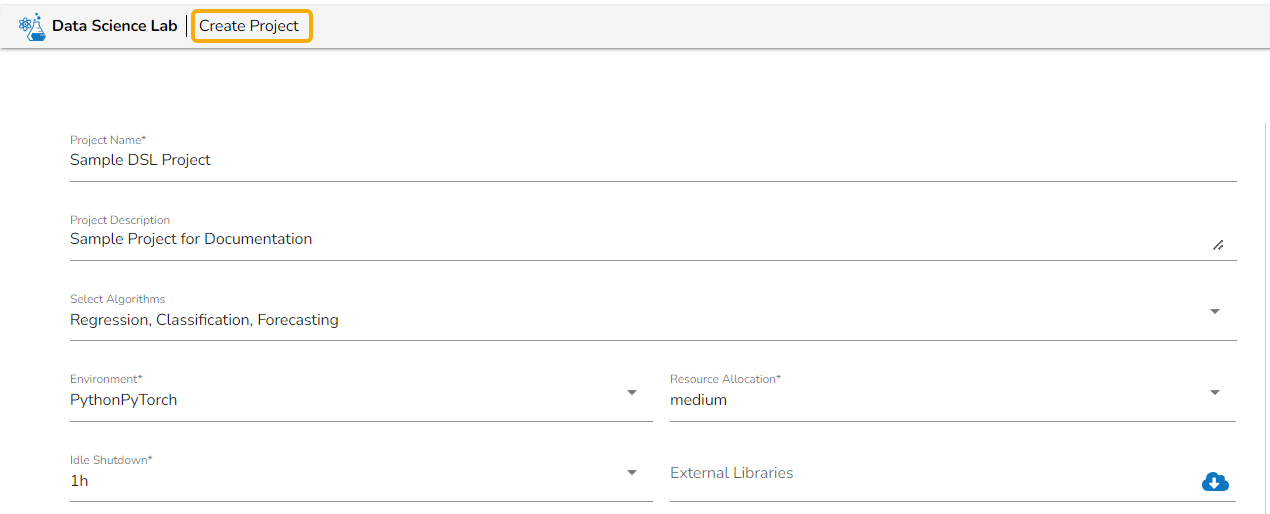Click the Project Name* field label
The image size is (1270, 514).
coord(108,140)
